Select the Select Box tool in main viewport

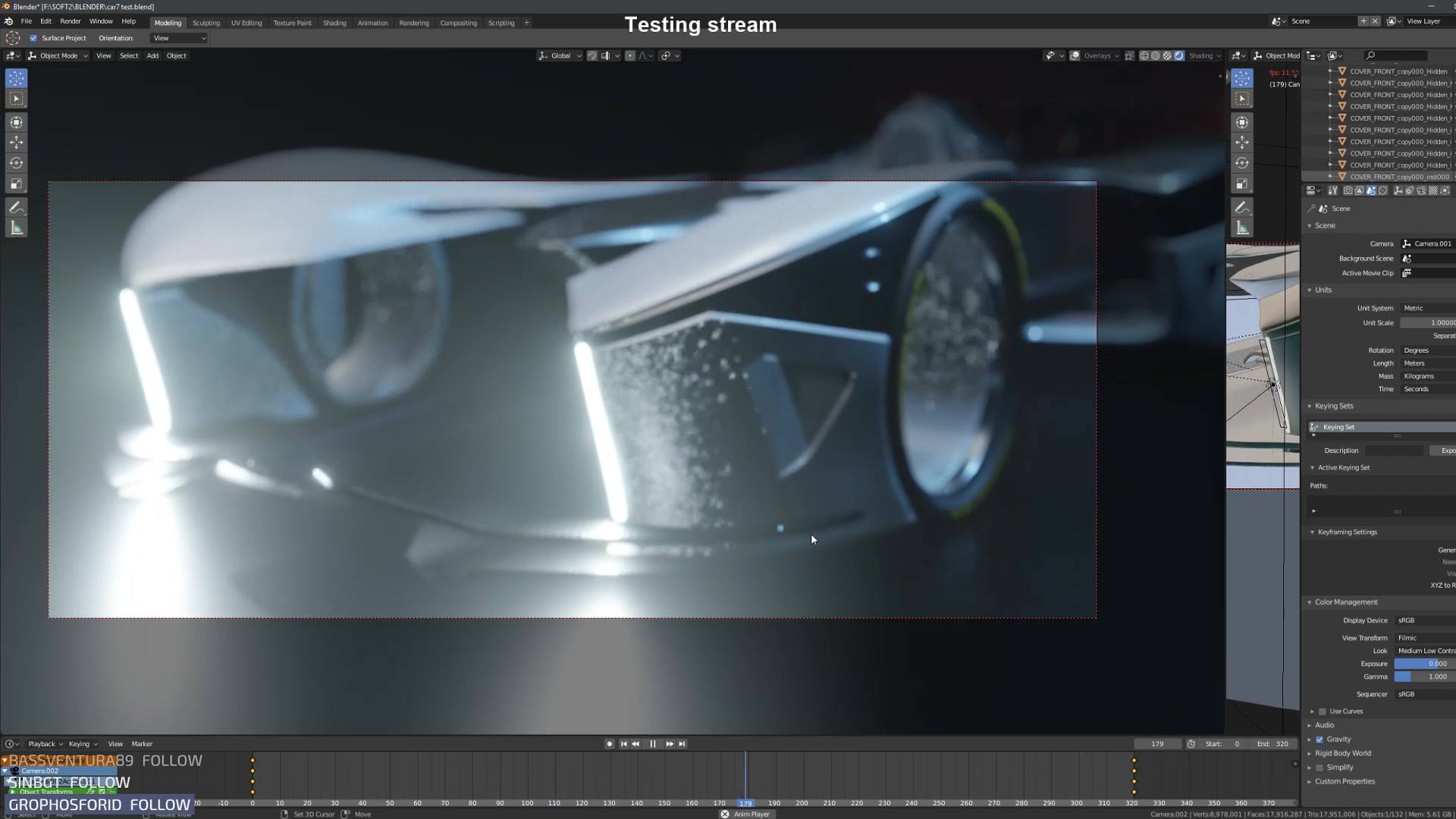[x=16, y=99]
